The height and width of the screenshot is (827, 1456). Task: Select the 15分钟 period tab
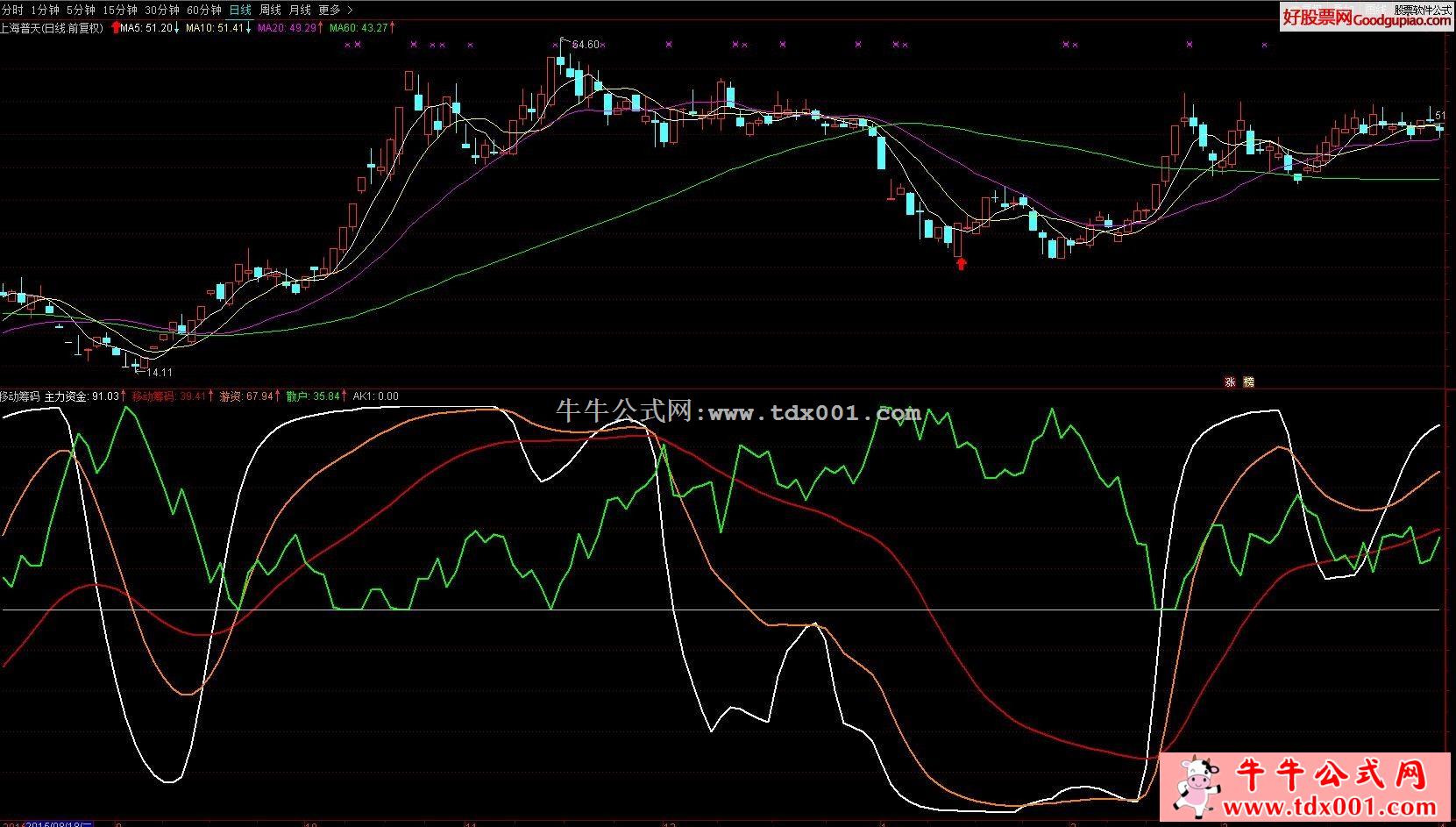point(119,10)
